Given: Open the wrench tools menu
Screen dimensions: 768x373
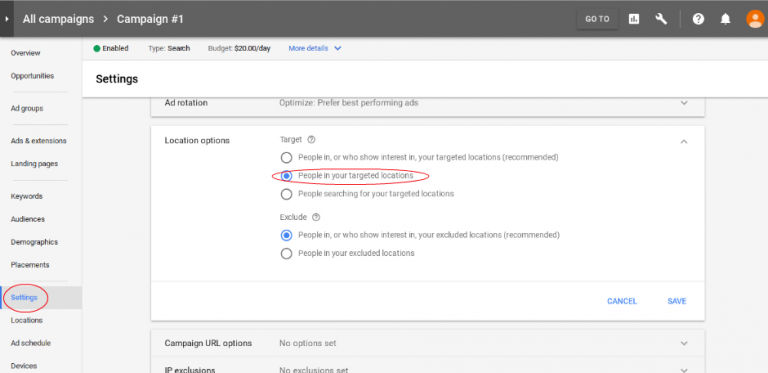Looking at the screenshot, I should 661,19.
